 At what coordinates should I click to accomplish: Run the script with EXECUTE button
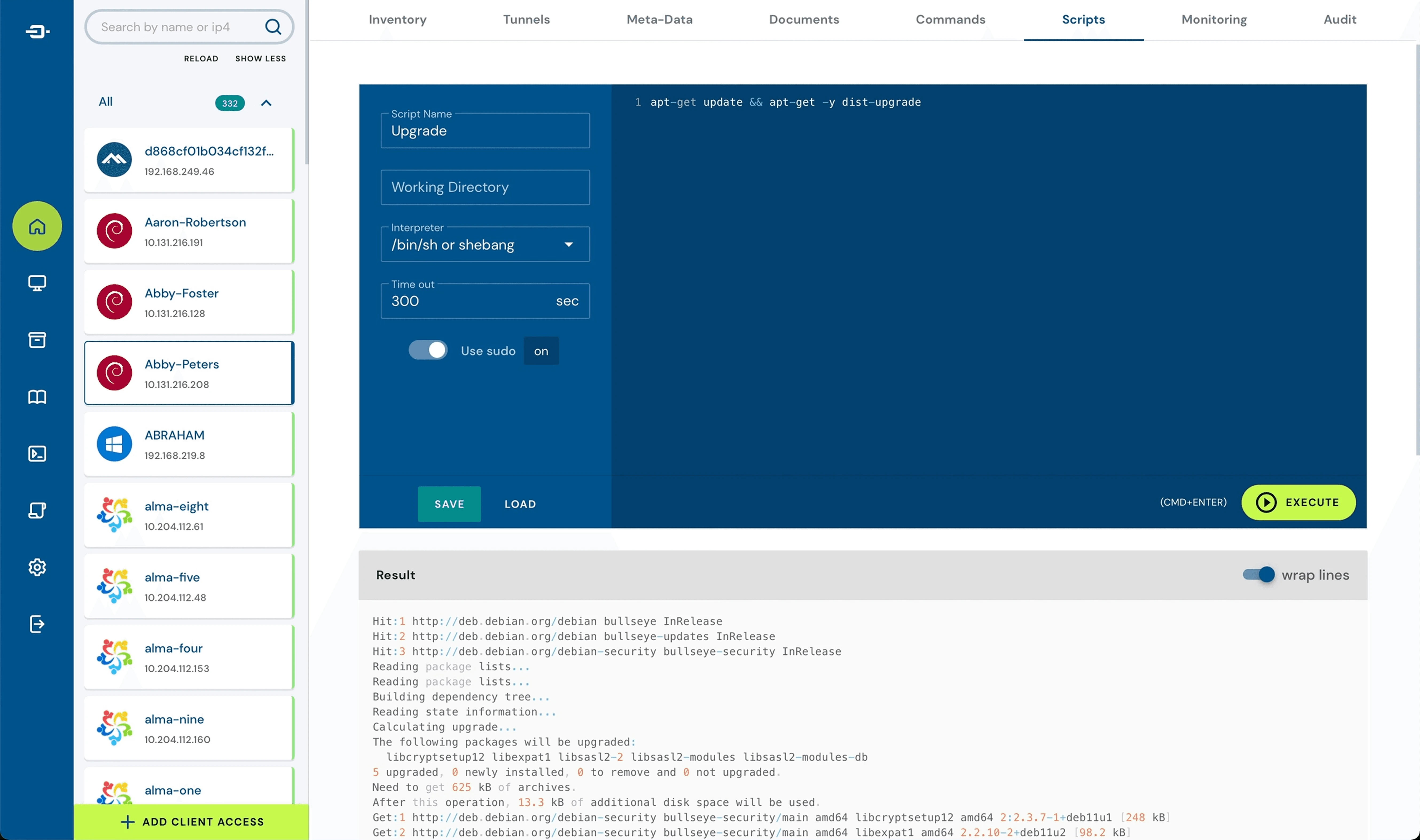pyautogui.click(x=1298, y=502)
